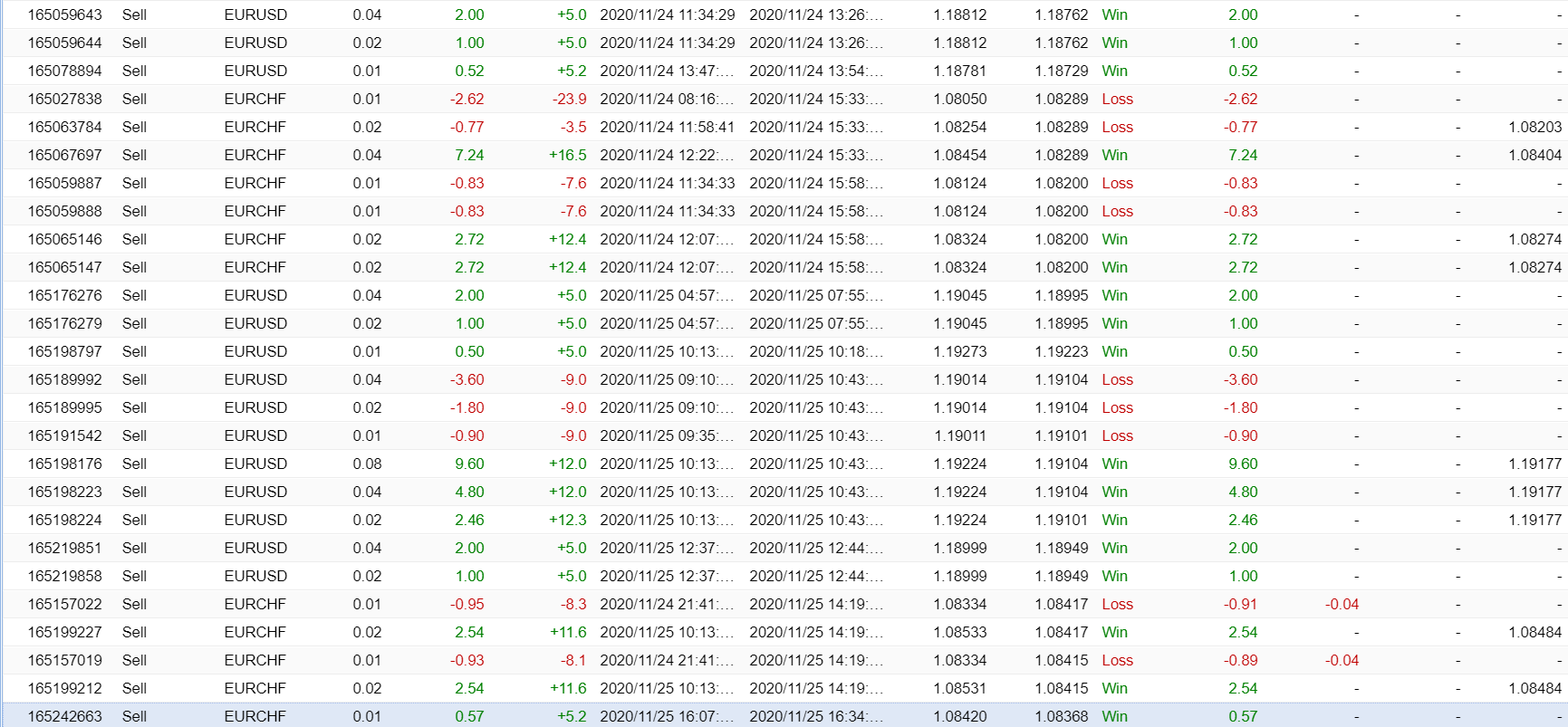
Task: Click the 1.08454 open price
Action: click(x=960, y=155)
